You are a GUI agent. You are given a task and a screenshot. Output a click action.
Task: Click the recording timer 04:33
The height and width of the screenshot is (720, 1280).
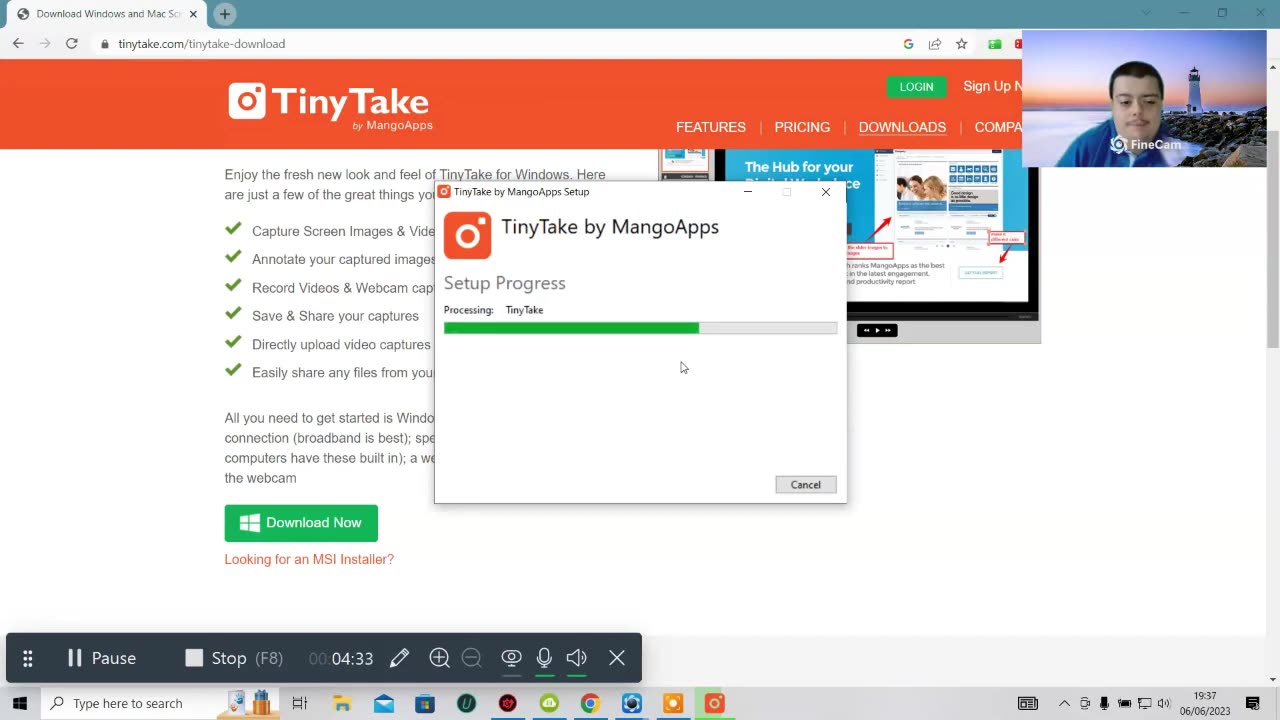click(341, 658)
